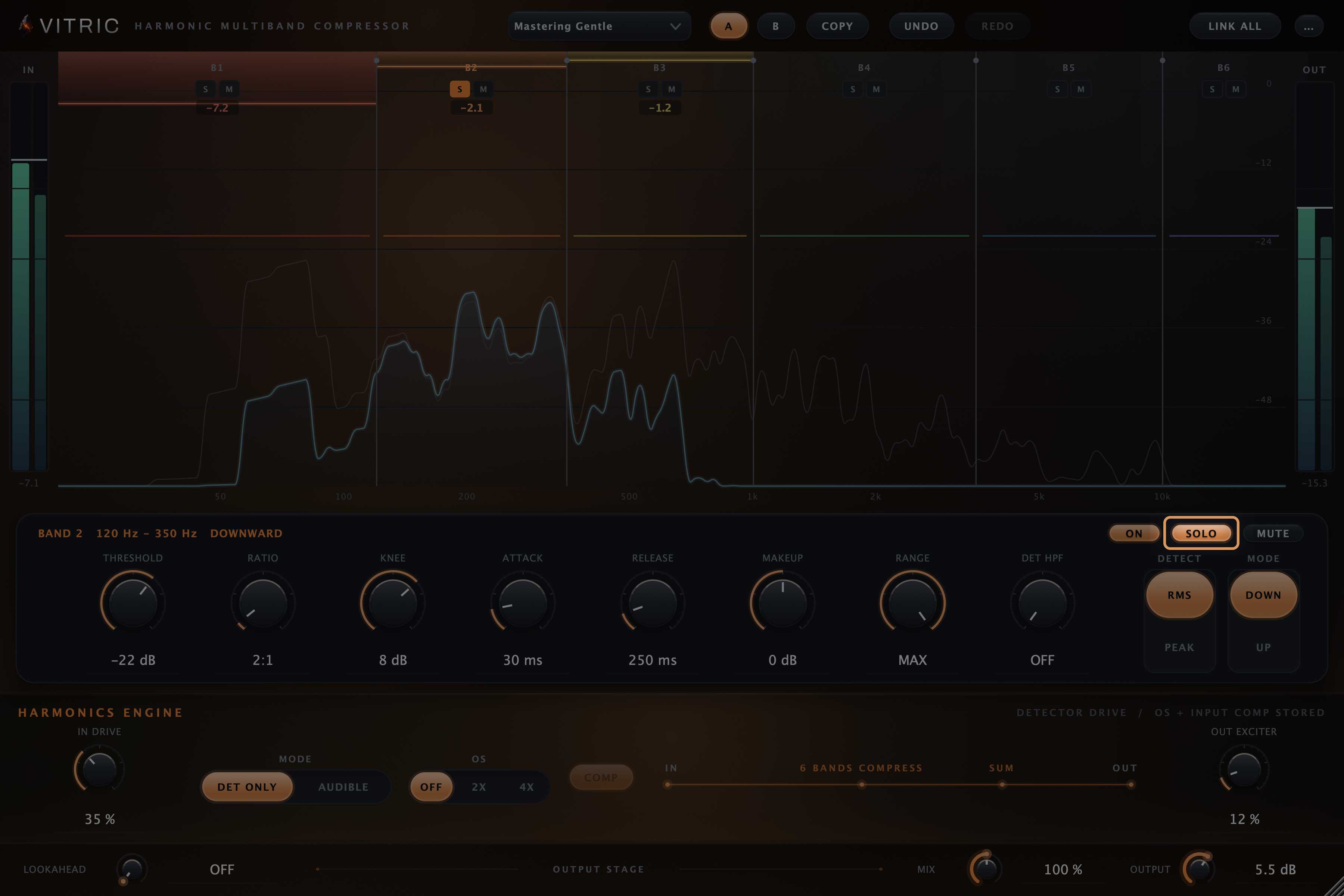1344x896 pixels.
Task: Click the COMP button in Harmonics Engine
Action: point(601,778)
